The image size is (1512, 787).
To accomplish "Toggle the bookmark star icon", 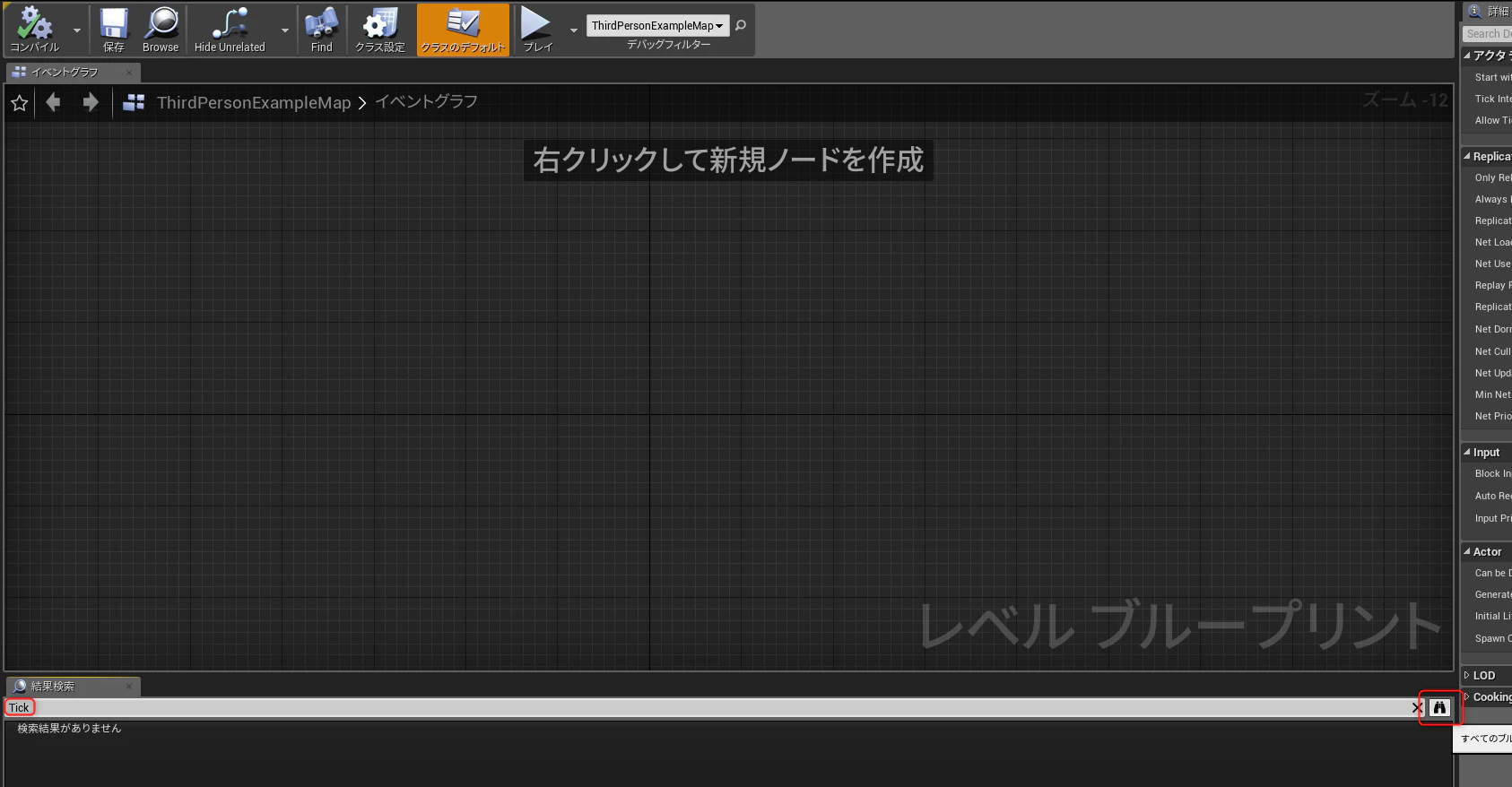I will [x=20, y=103].
